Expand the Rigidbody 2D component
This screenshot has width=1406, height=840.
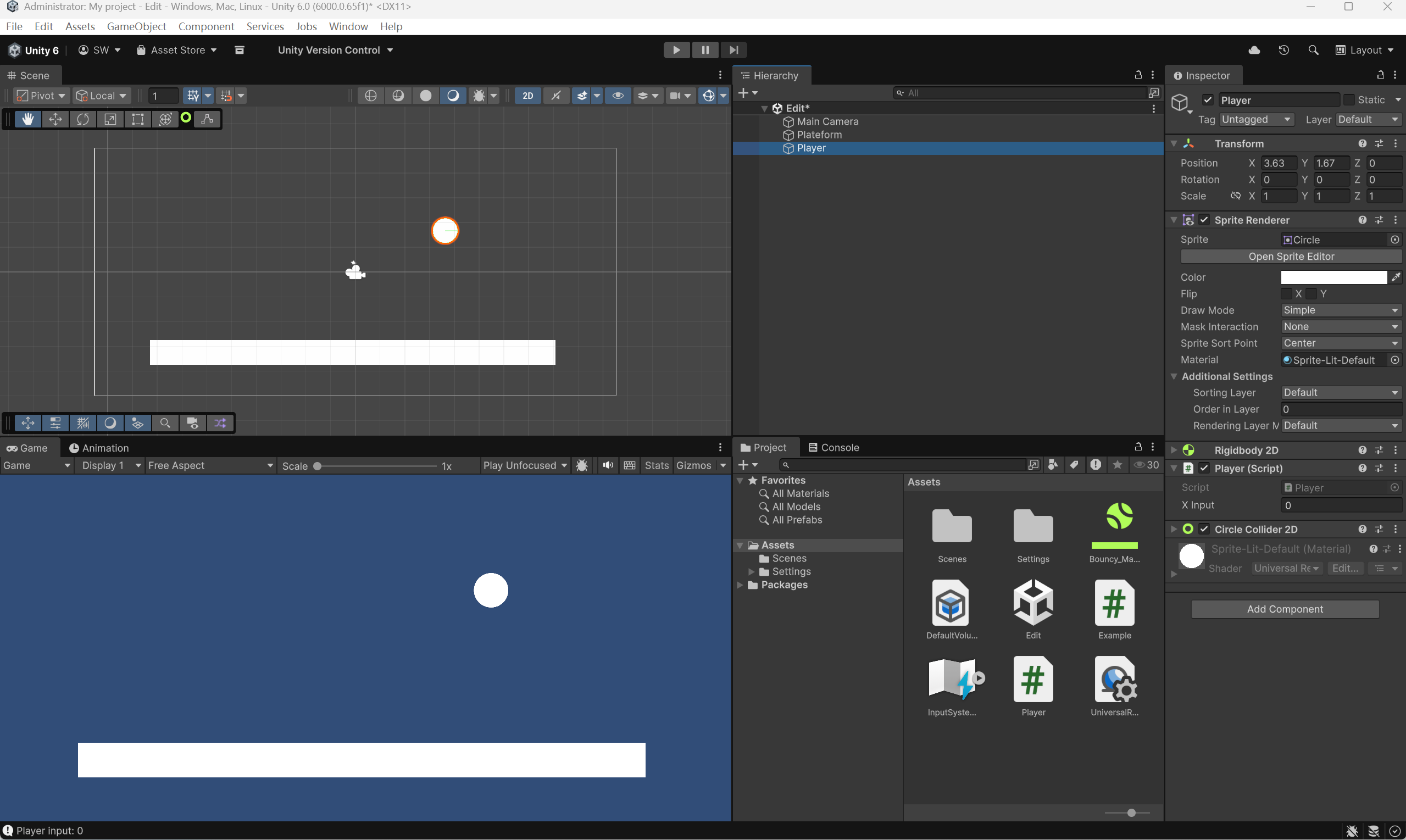(1174, 450)
